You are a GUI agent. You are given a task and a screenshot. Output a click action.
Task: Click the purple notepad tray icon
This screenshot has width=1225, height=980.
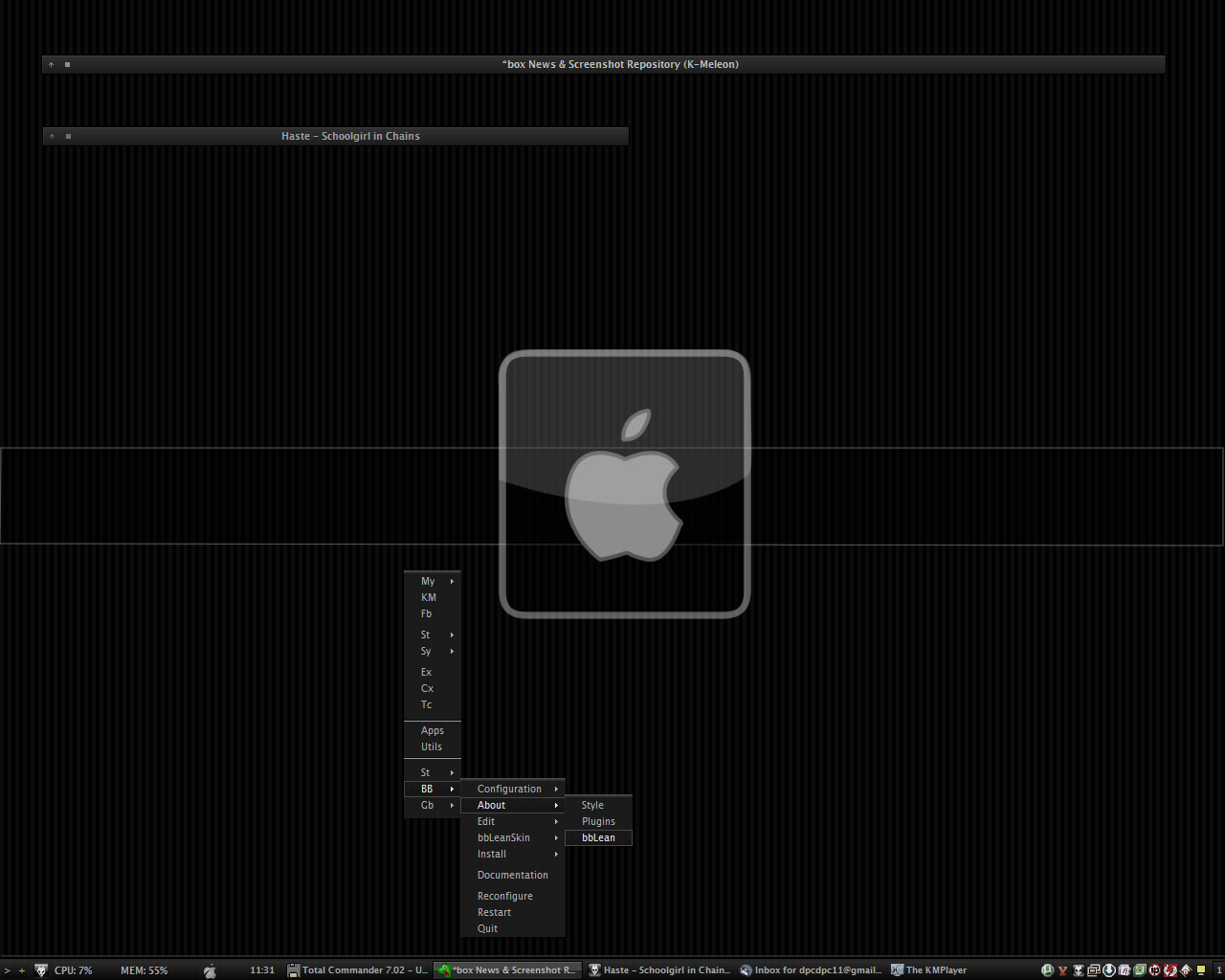pos(1125,969)
